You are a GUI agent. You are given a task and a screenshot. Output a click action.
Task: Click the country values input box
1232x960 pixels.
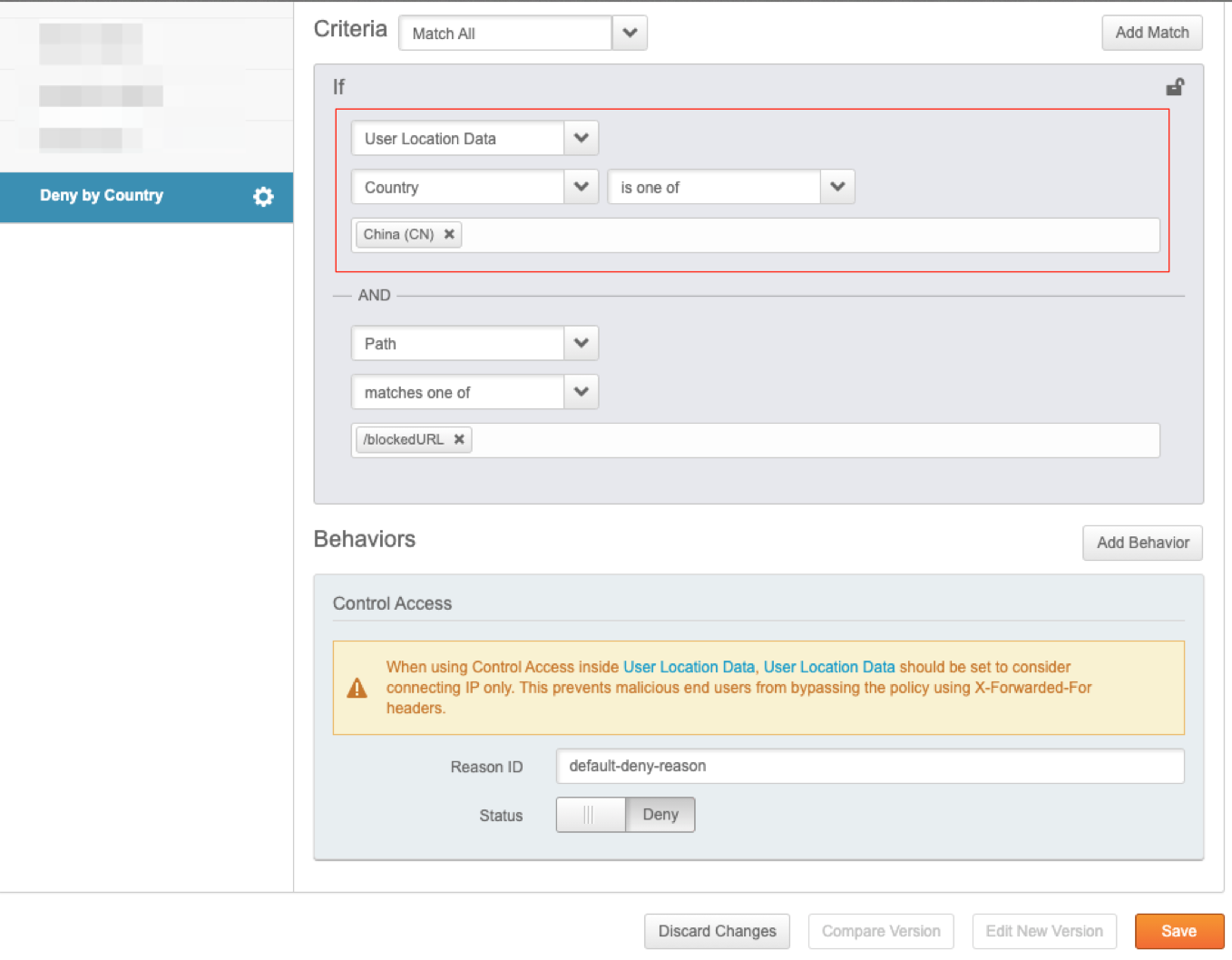coord(807,235)
